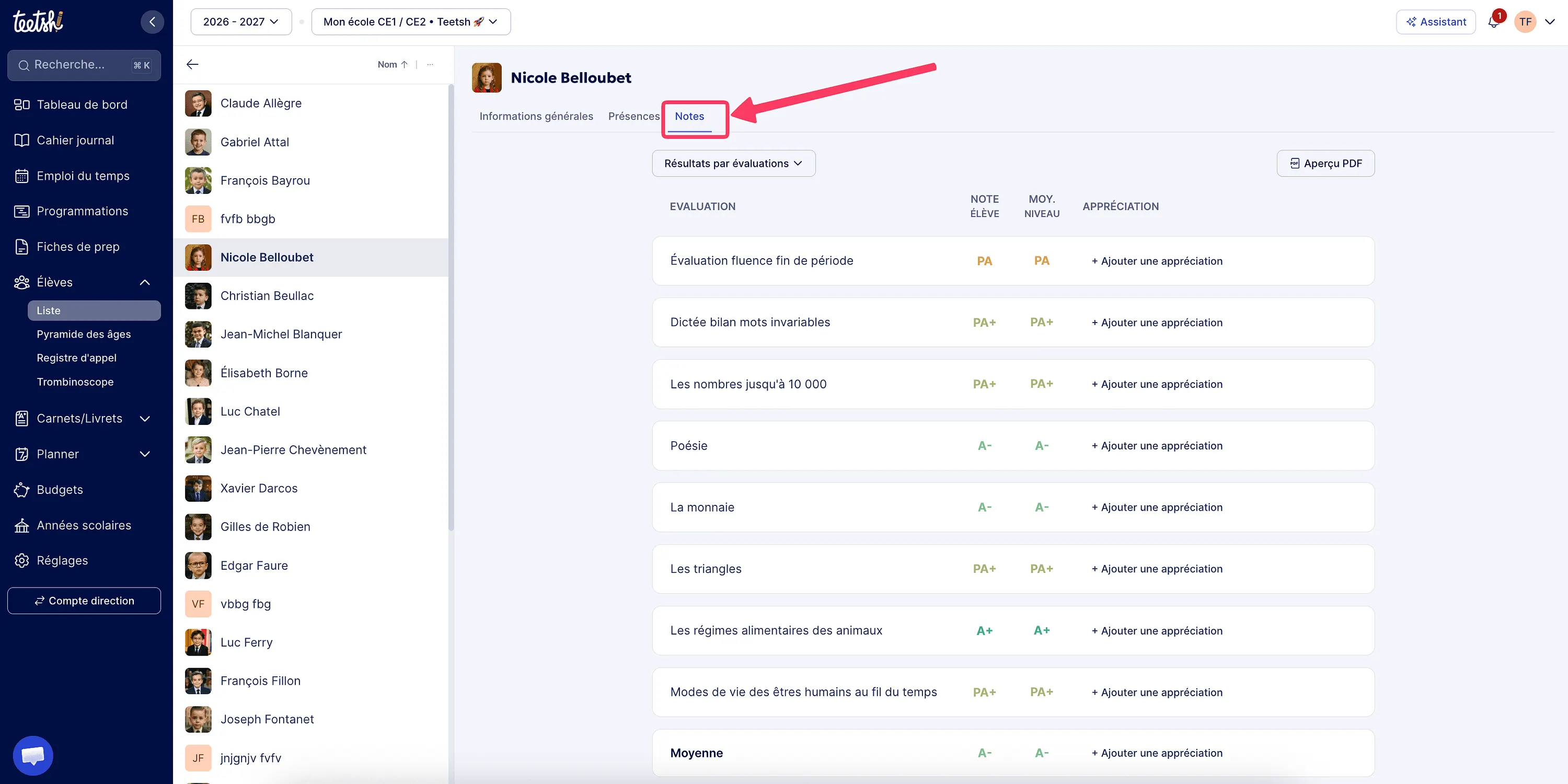Expand Carnets/Livrets menu section

(145, 419)
